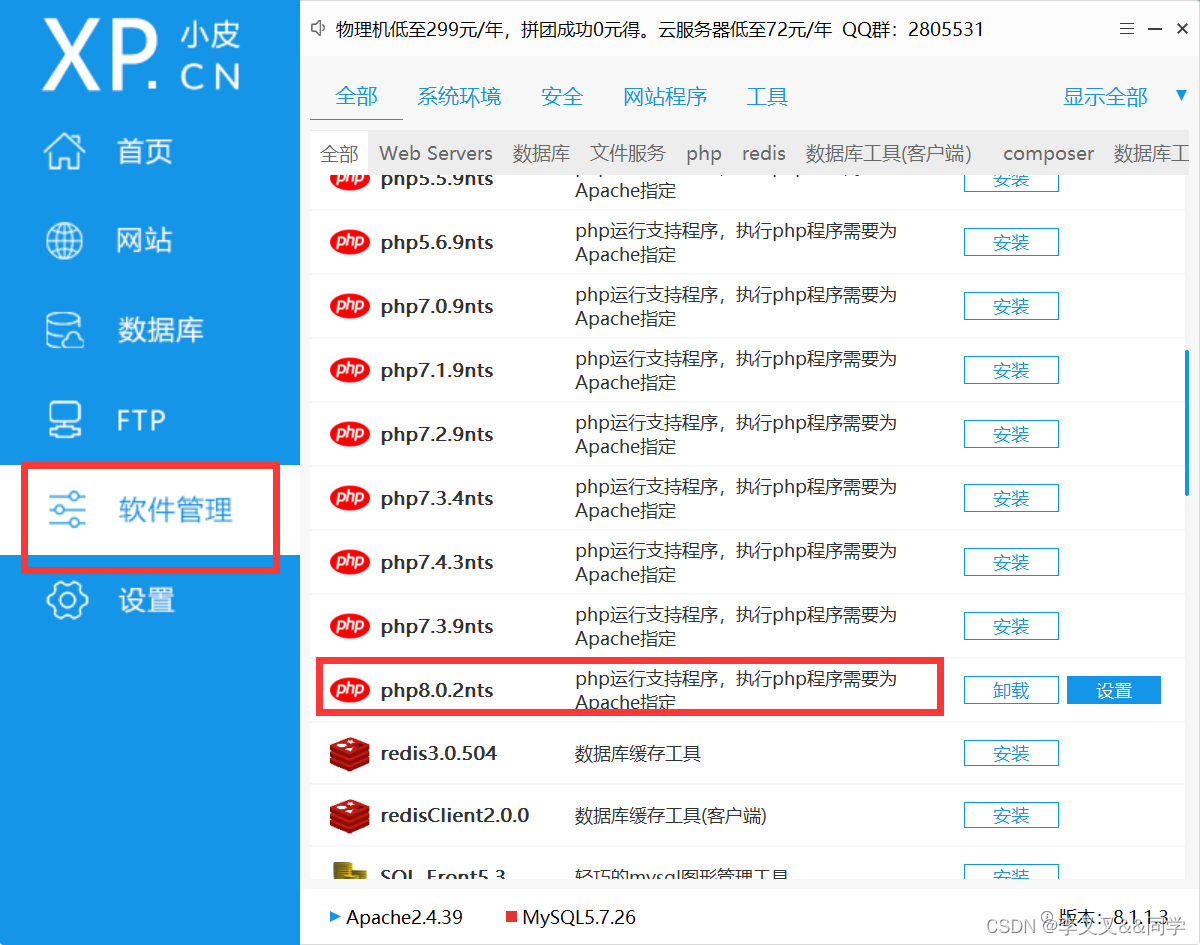Install php7.3.4nts with 安装 button
The image size is (1200, 945).
[x=1011, y=498]
